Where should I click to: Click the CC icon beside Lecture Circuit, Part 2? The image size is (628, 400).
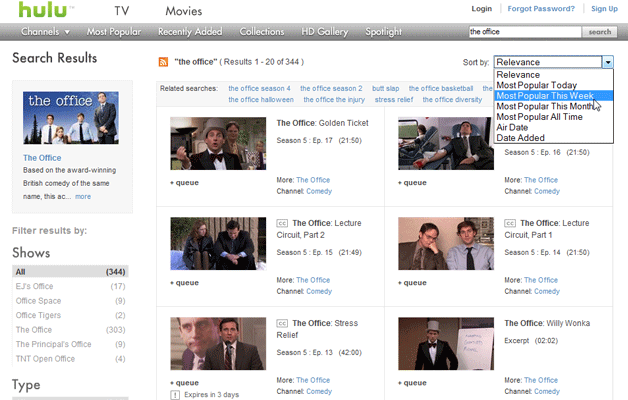click(x=282, y=223)
